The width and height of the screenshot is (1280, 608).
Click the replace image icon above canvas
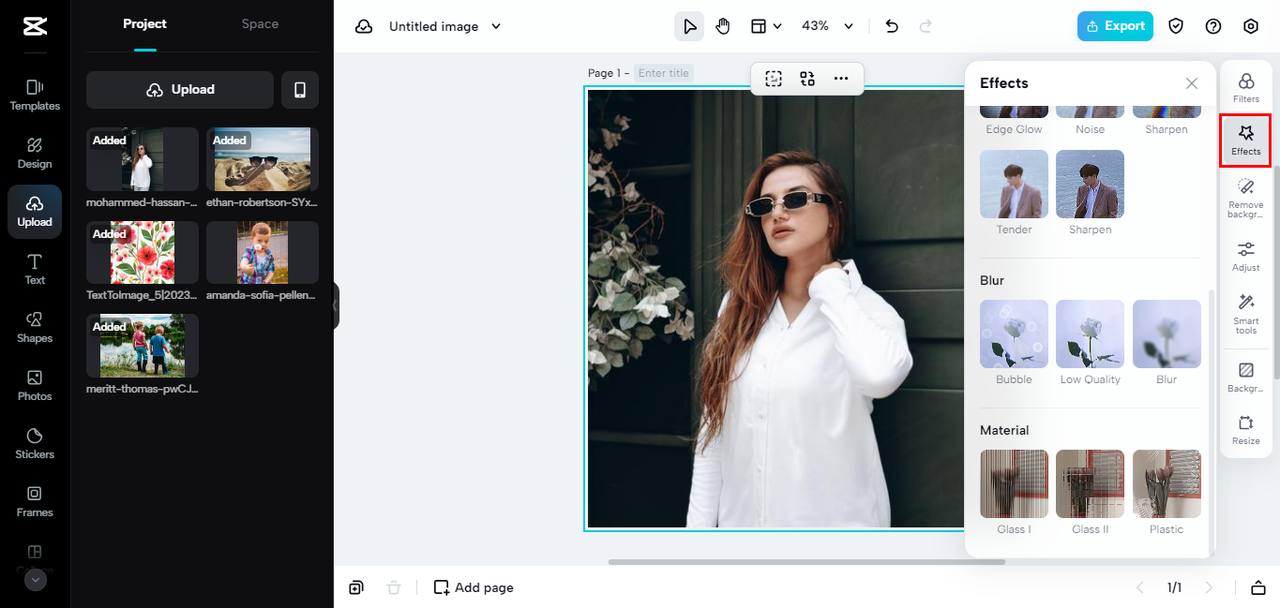pos(807,79)
